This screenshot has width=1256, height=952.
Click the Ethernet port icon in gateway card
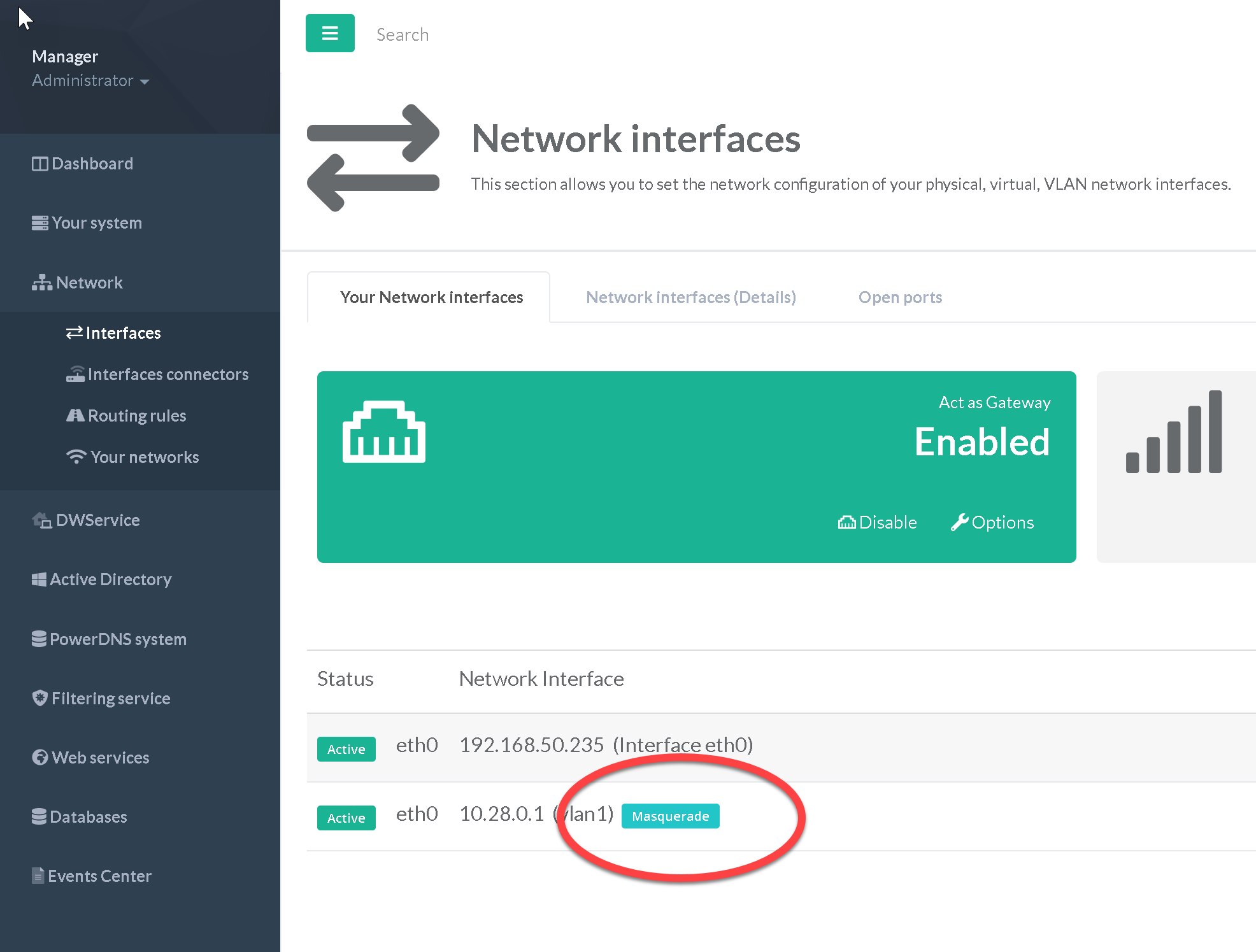[383, 432]
